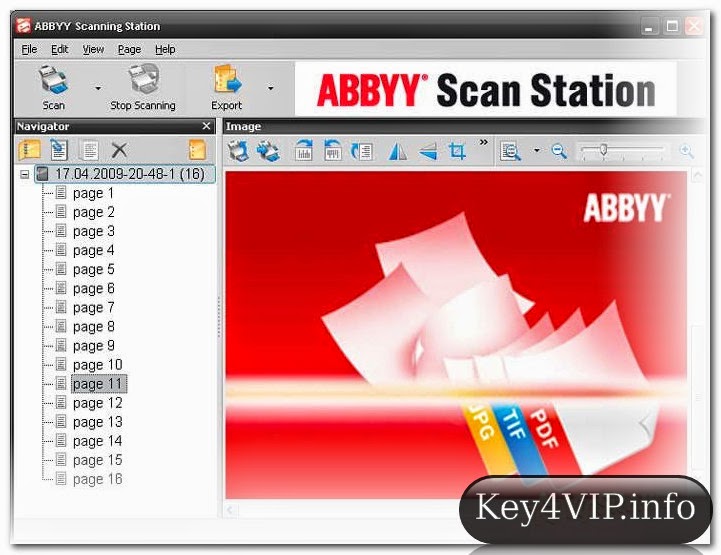Open the View menu
Image resolution: width=721 pixels, height=555 pixels.
93,49
